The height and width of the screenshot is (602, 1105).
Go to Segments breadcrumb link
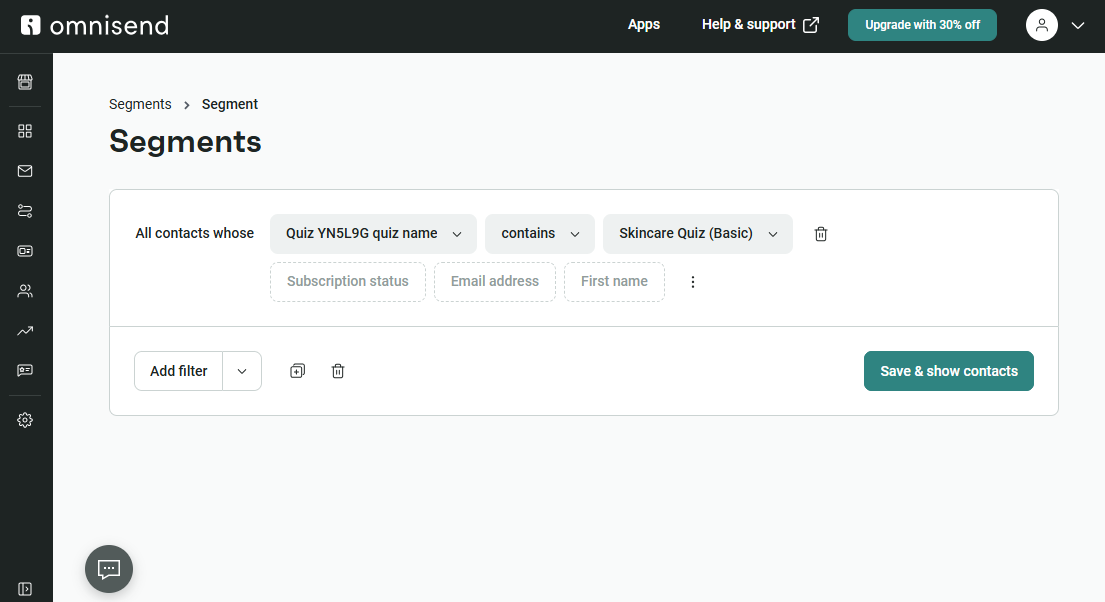pos(140,104)
